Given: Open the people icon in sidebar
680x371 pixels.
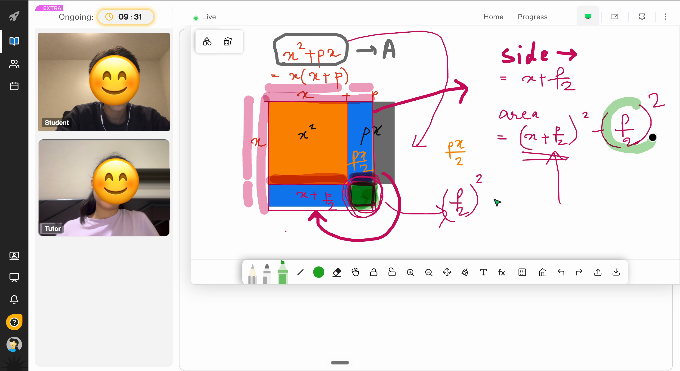Looking at the screenshot, I should click(x=14, y=64).
